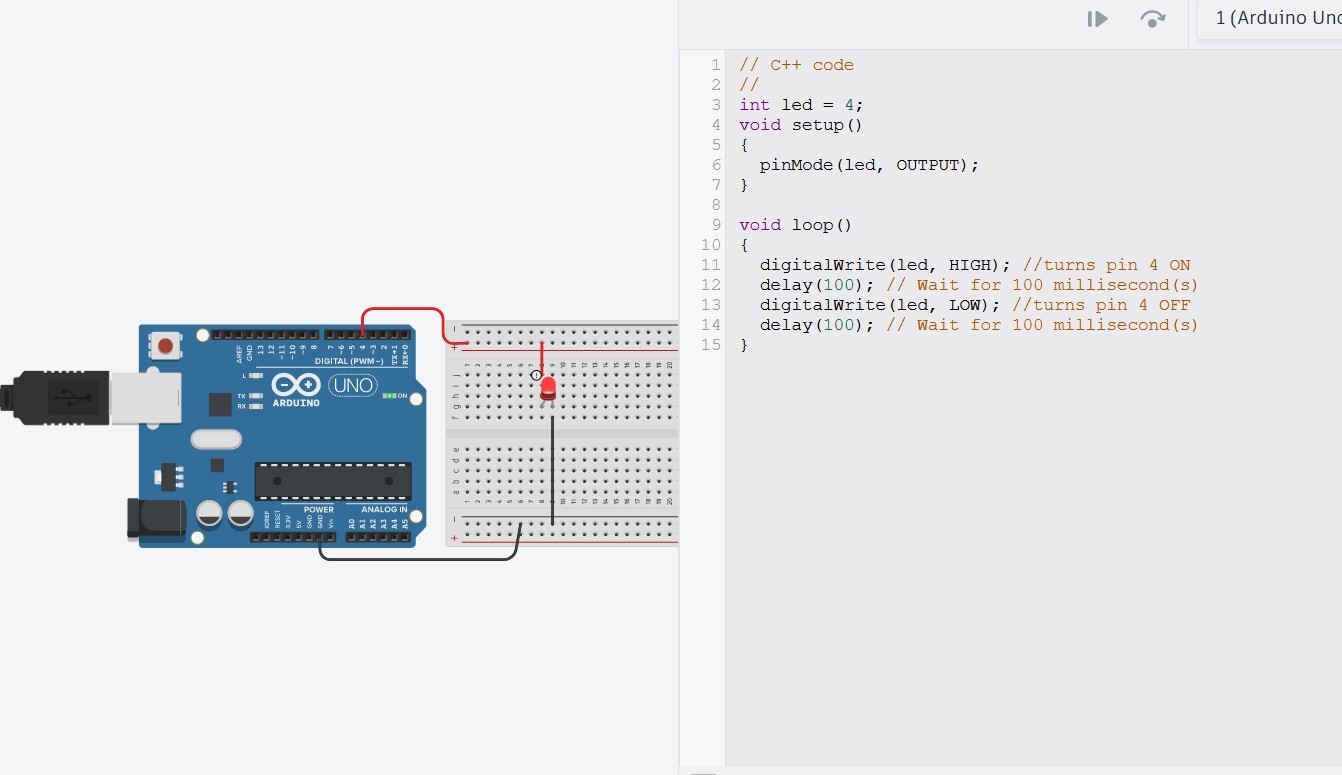Click the red reset button on Arduino
The height and width of the screenshot is (775, 1342).
[x=165, y=347]
